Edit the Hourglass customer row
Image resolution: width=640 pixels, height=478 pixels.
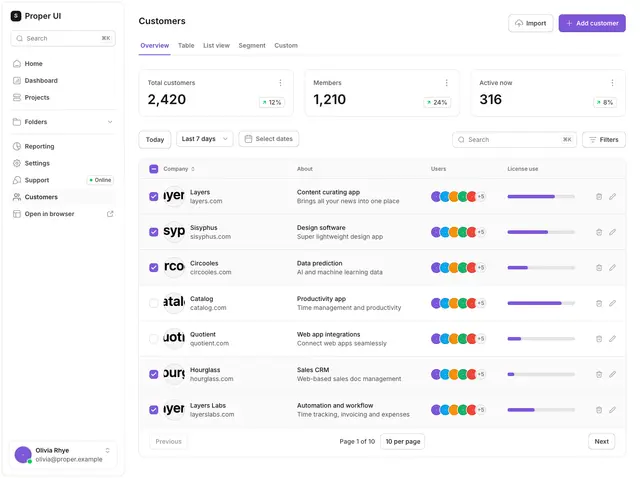click(x=612, y=374)
